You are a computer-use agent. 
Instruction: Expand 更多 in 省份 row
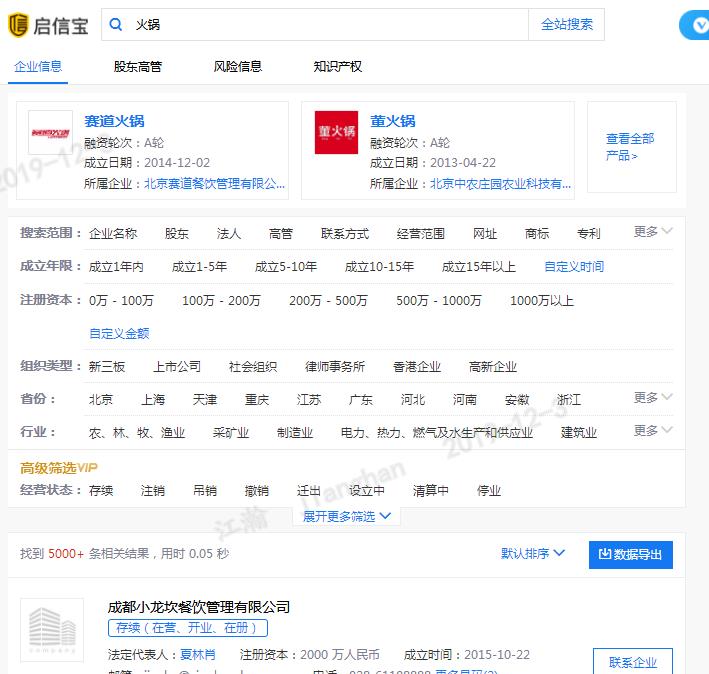(653, 398)
